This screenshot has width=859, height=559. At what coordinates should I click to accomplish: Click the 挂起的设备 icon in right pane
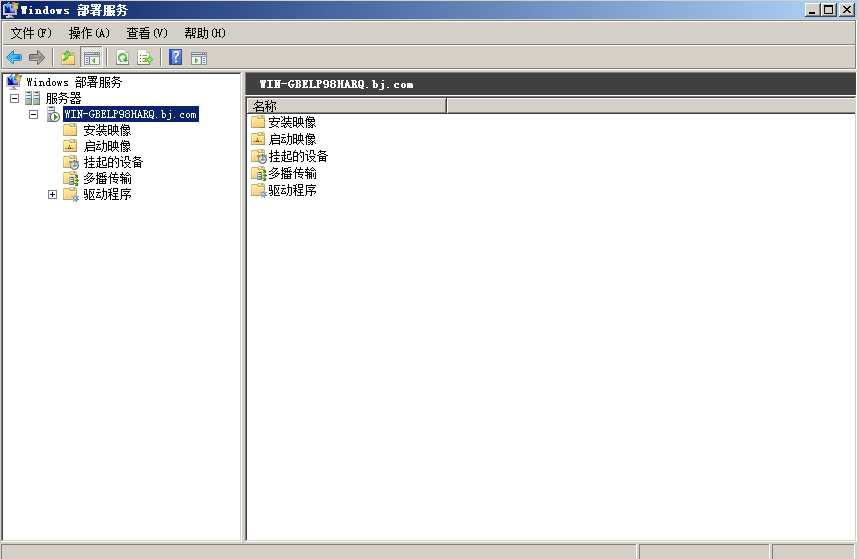(259, 156)
